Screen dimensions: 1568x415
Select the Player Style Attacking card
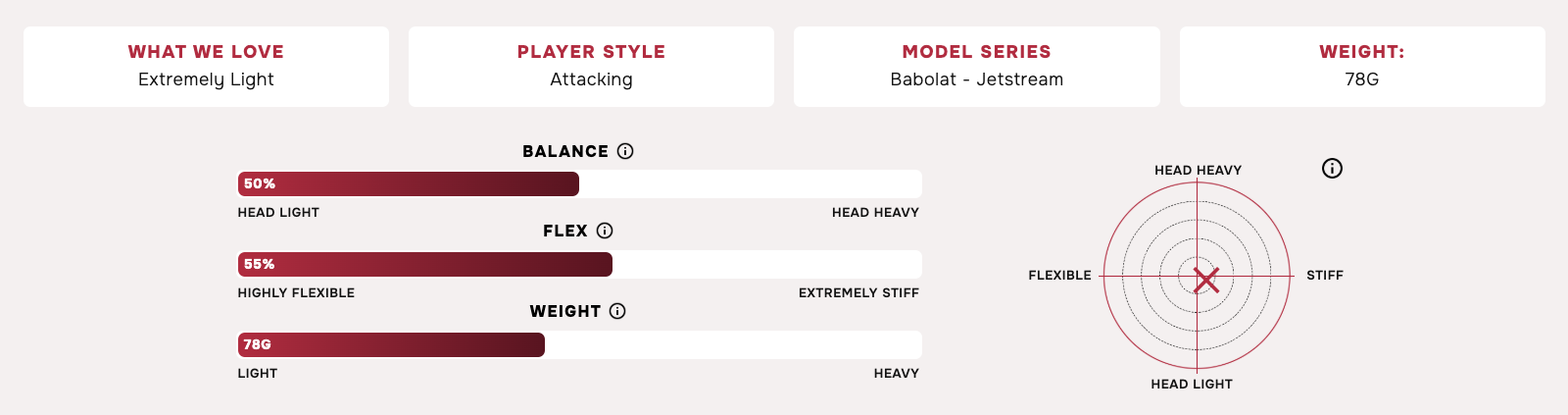pos(591,67)
